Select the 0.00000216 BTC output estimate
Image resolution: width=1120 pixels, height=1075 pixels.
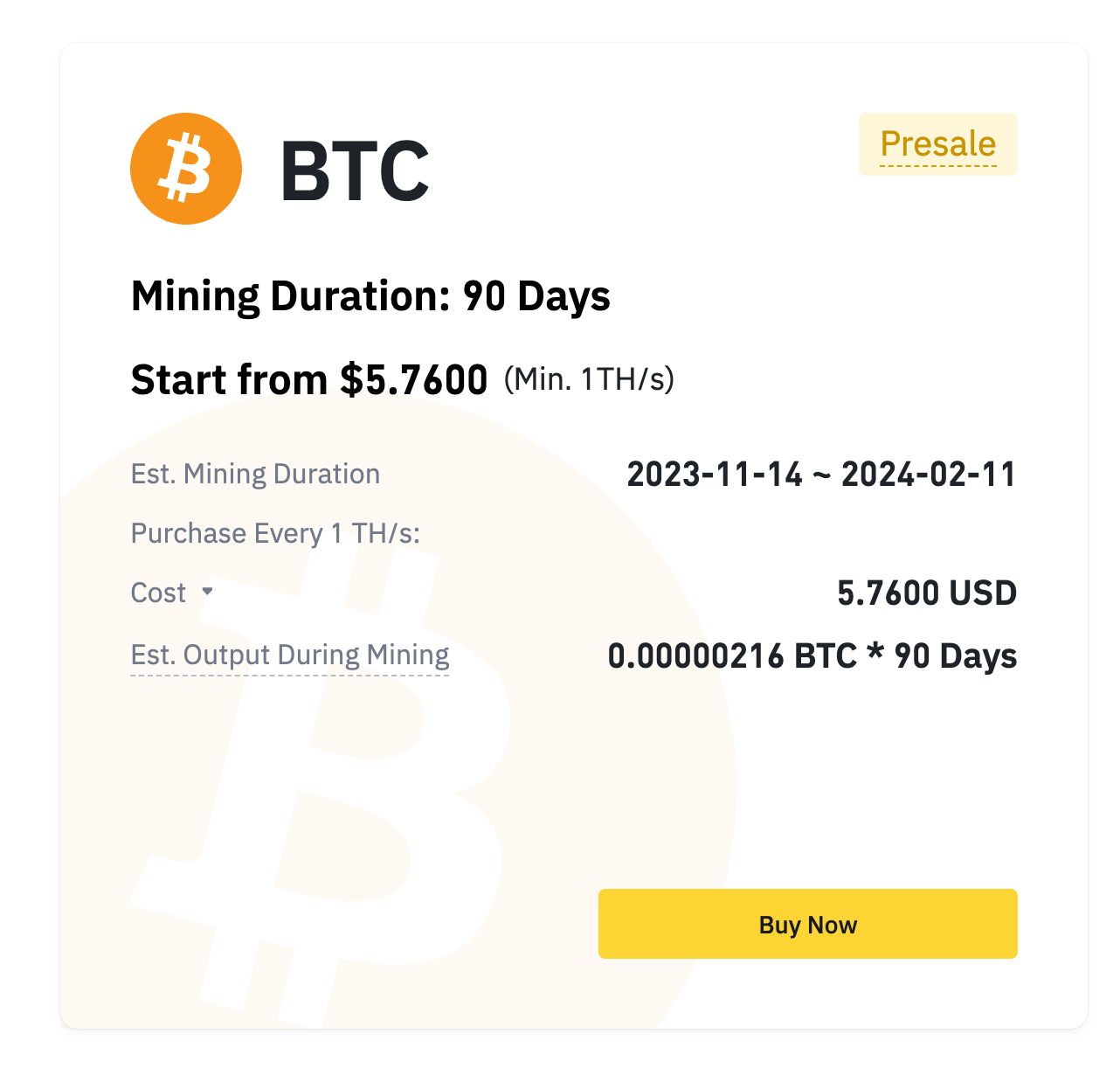pos(812,655)
